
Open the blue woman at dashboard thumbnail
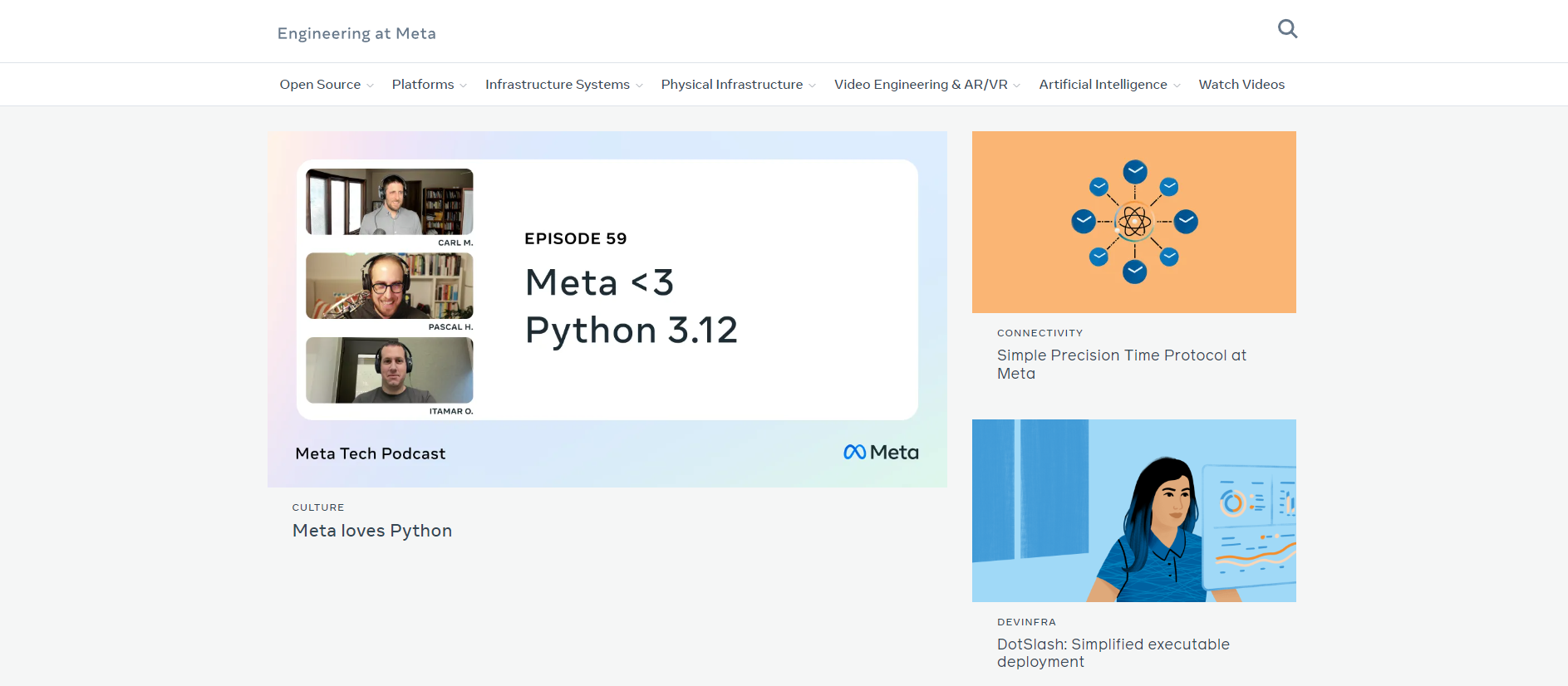[1134, 511]
